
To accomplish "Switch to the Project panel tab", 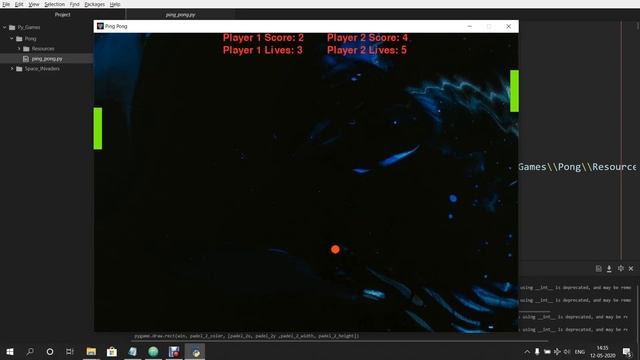I will 62,14.
